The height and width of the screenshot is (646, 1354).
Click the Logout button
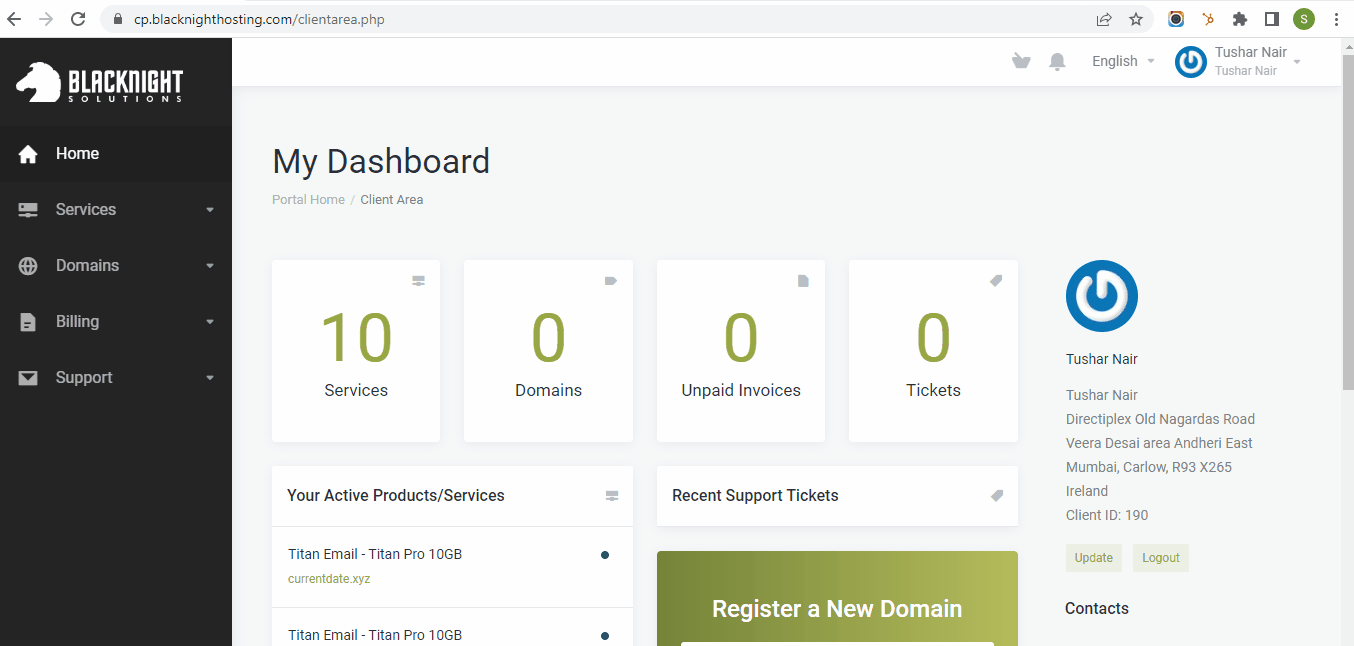pos(1161,558)
